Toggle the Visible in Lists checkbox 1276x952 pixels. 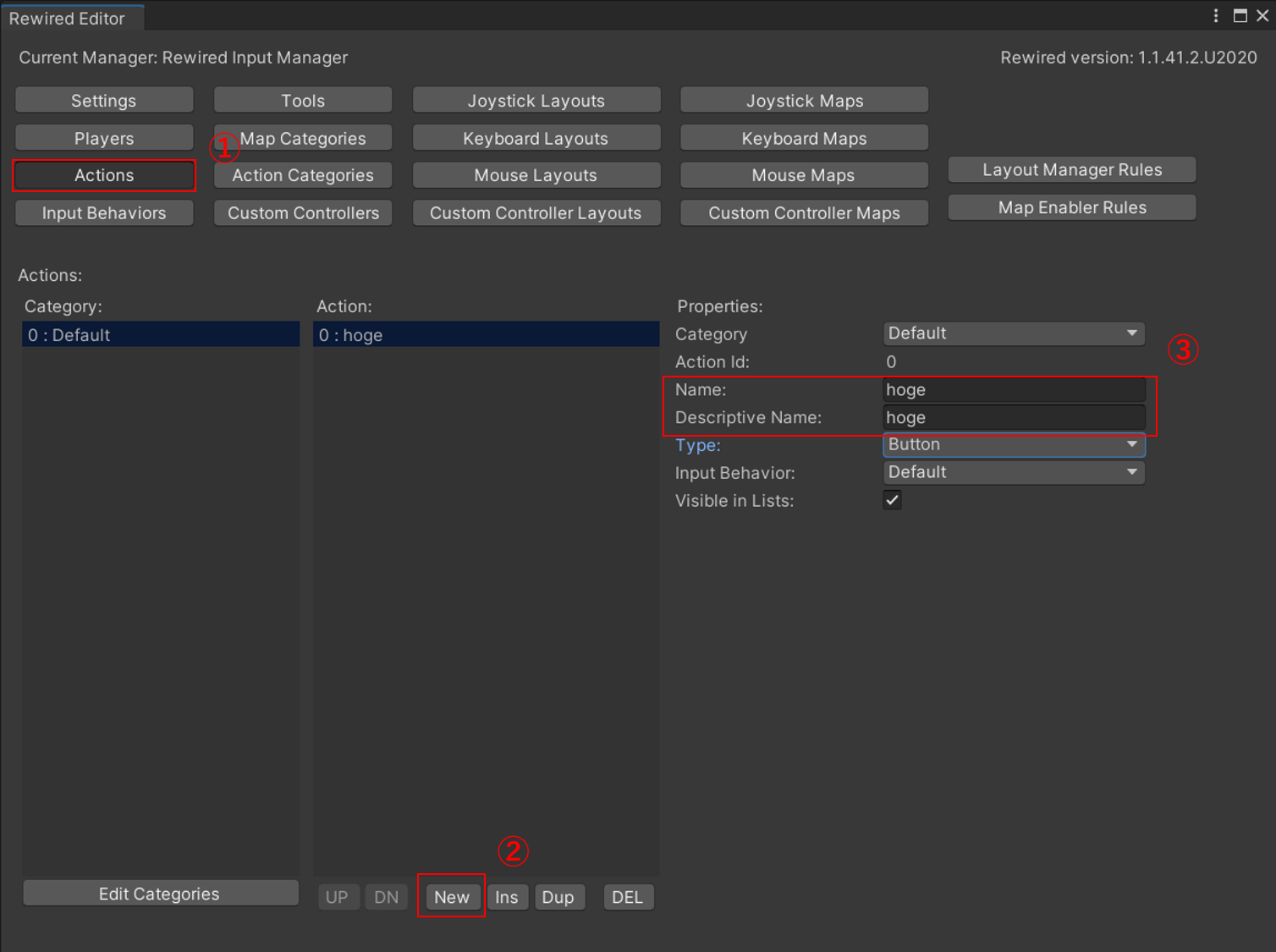(x=892, y=500)
